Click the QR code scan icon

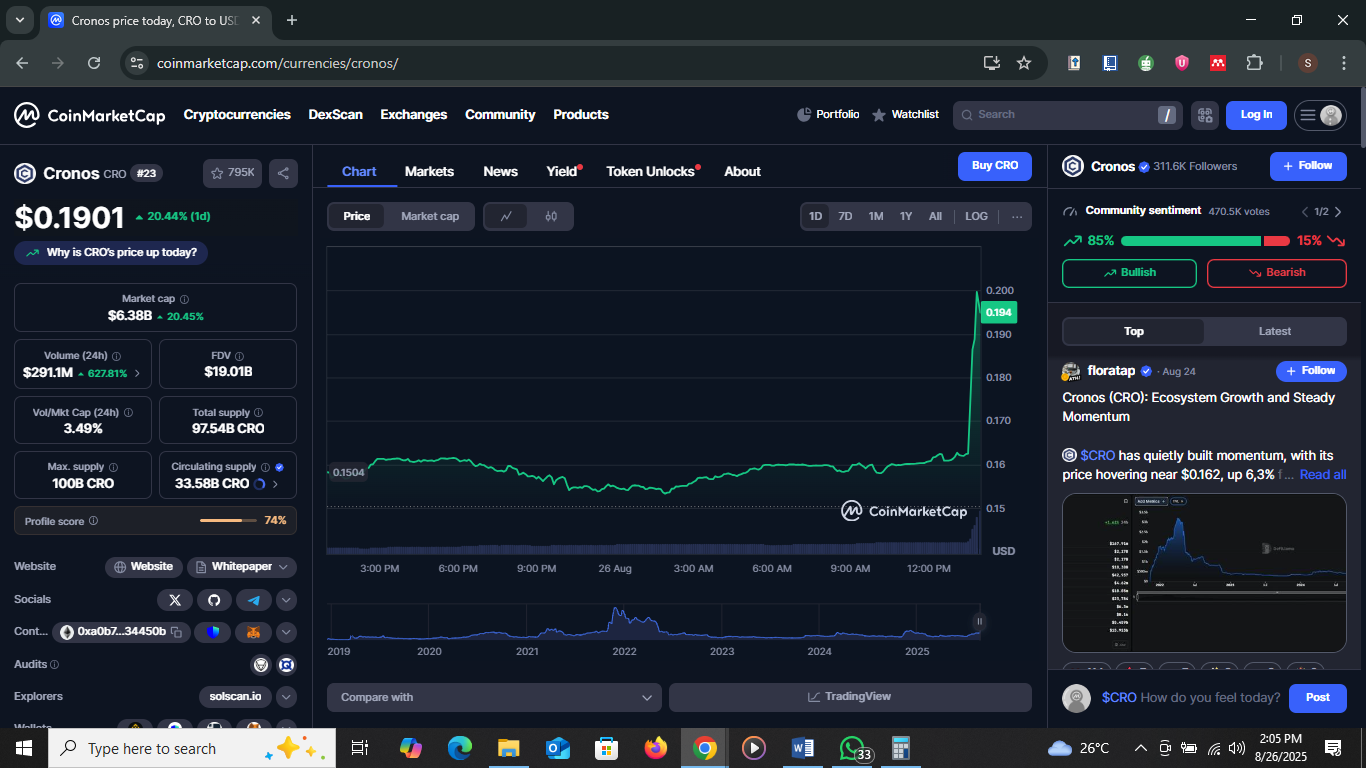tap(1204, 115)
